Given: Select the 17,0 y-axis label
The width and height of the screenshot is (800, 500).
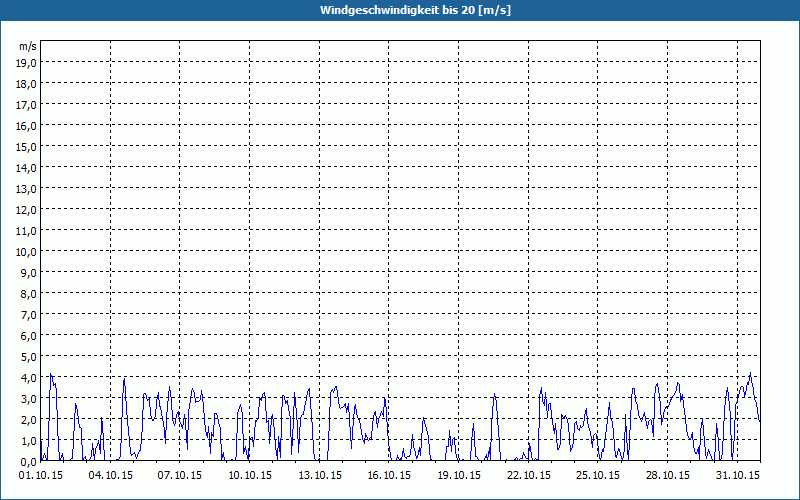Looking at the screenshot, I should [x=28, y=105].
